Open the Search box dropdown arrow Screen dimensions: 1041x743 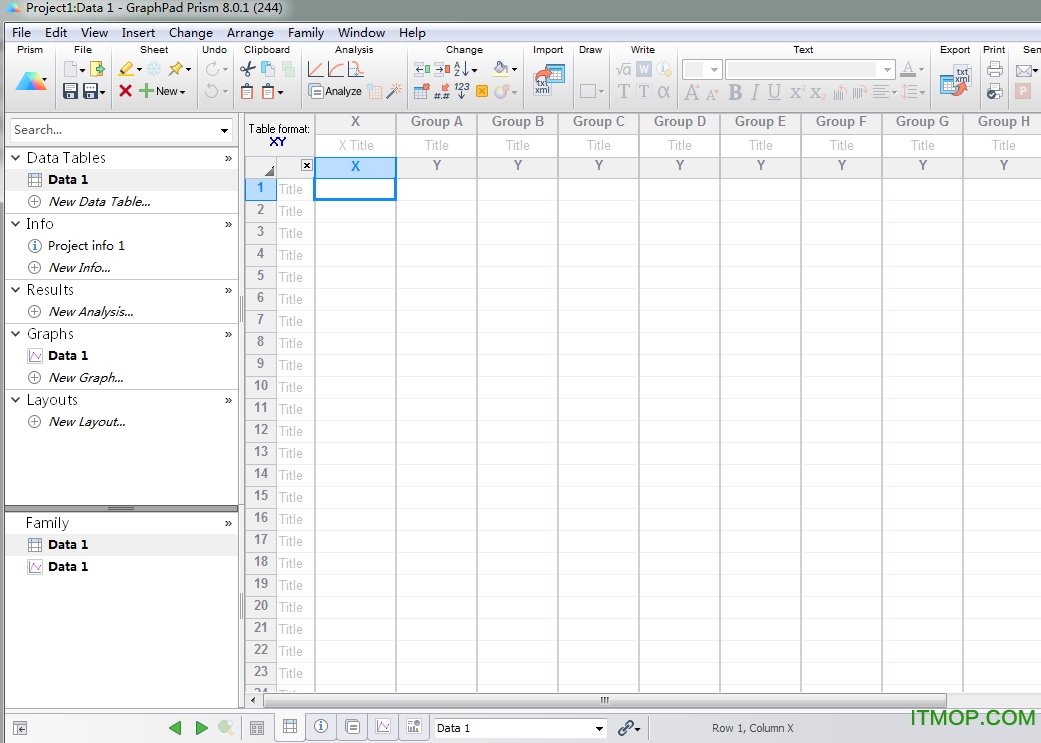(224, 130)
